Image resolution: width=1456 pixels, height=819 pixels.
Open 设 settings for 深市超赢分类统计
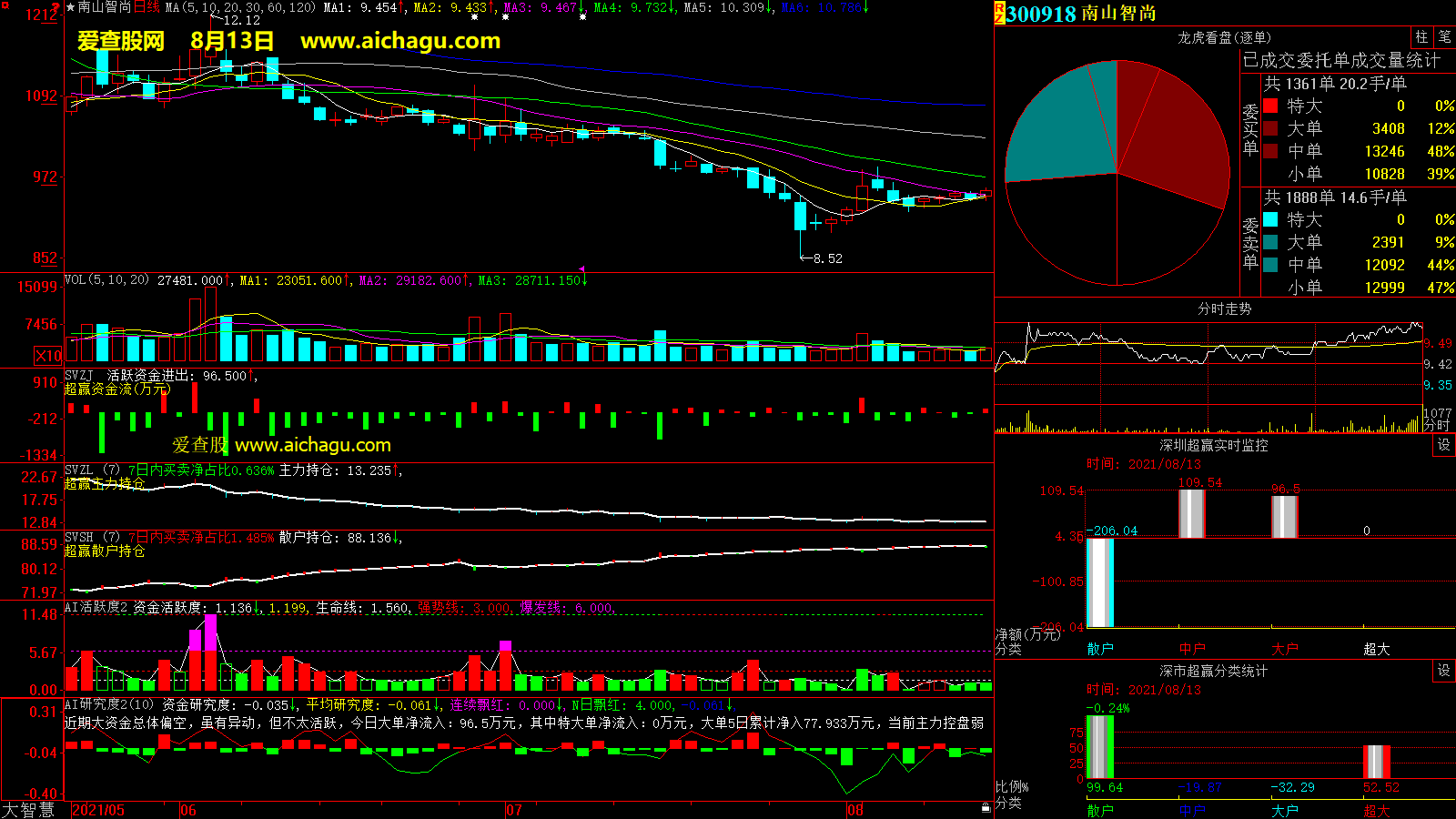[1444, 670]
